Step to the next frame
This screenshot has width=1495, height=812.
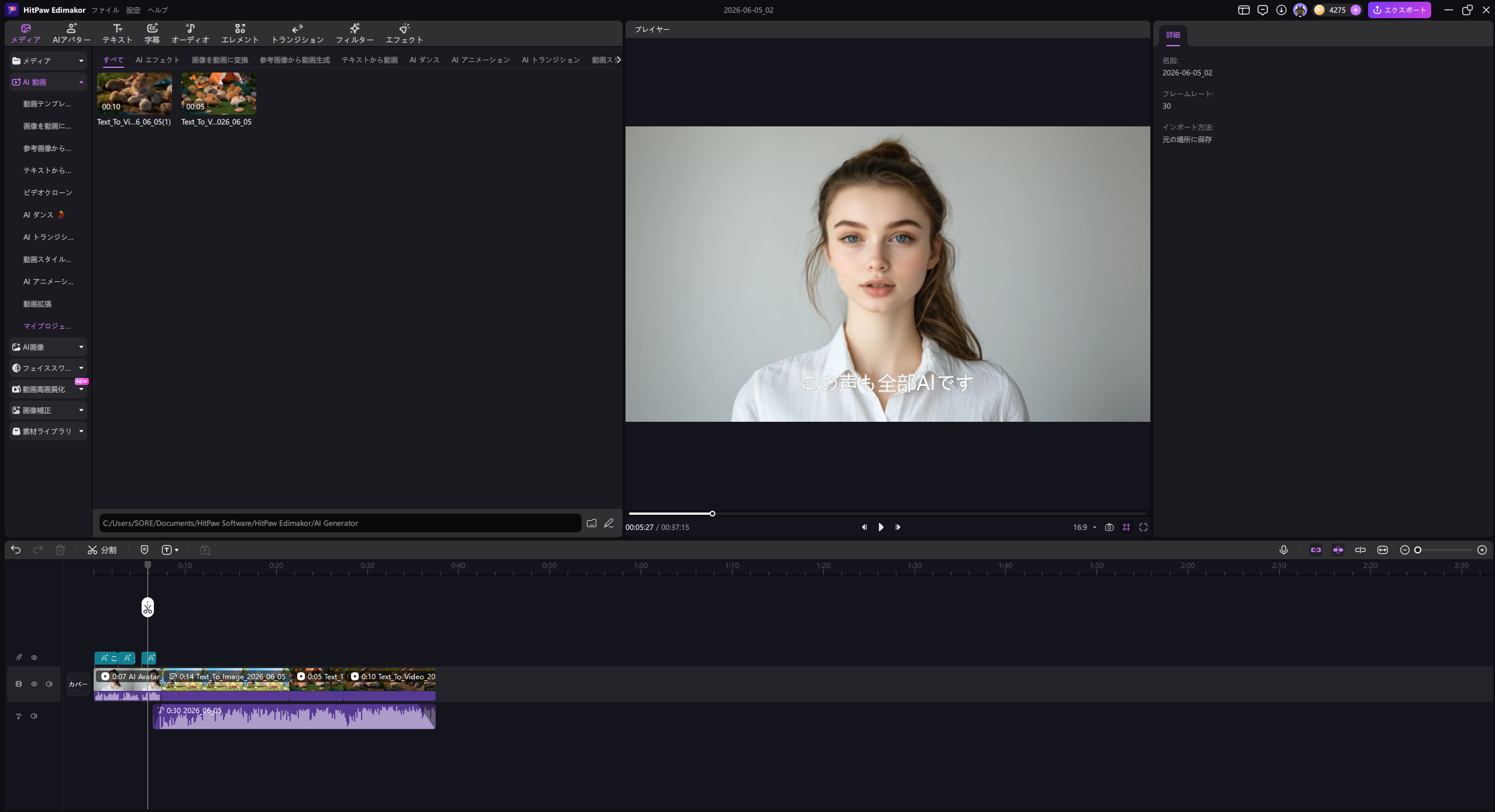click(x=898, y=527)
